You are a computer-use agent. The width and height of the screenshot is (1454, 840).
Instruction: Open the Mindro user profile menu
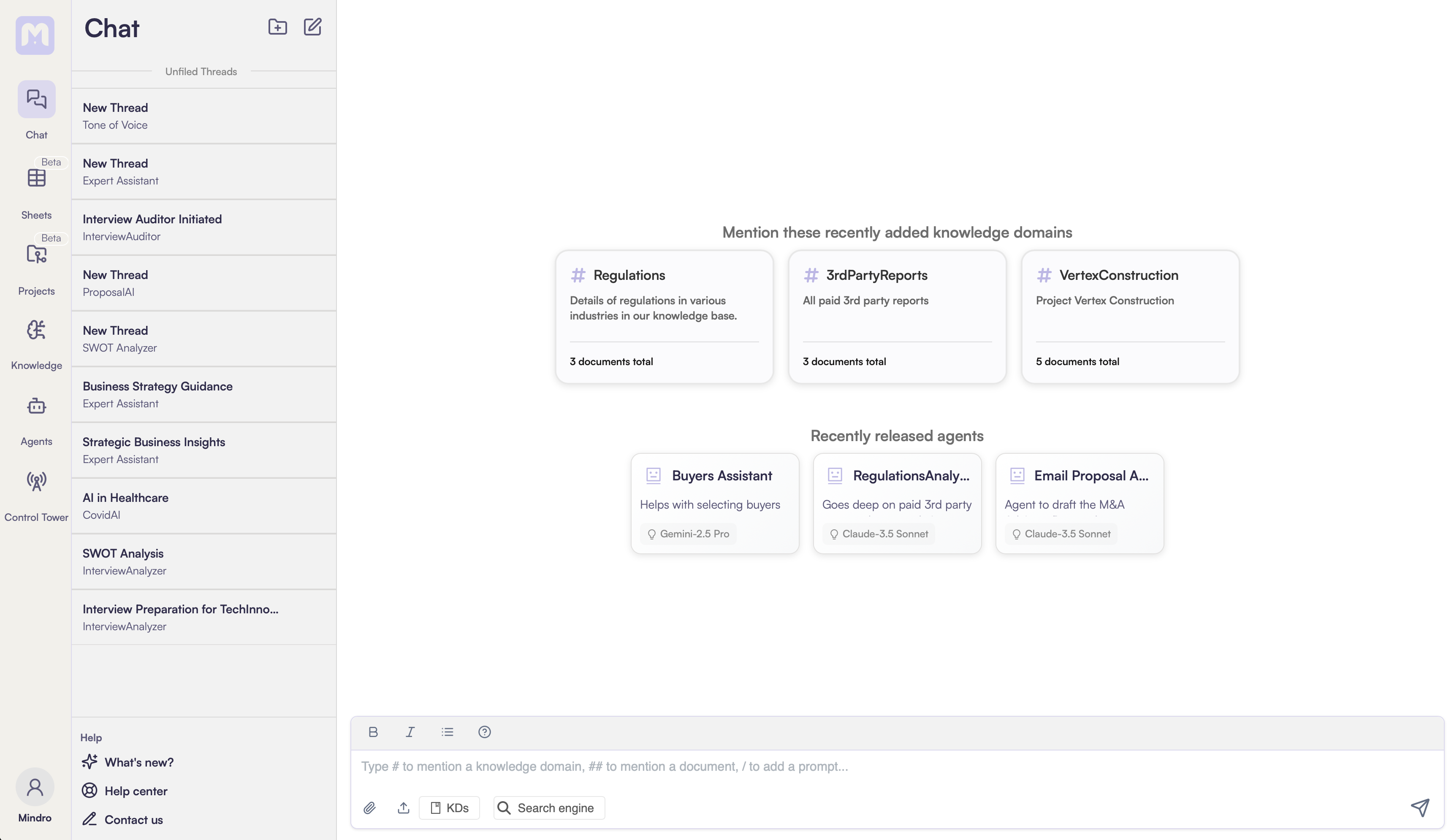(x=35, y=788)
